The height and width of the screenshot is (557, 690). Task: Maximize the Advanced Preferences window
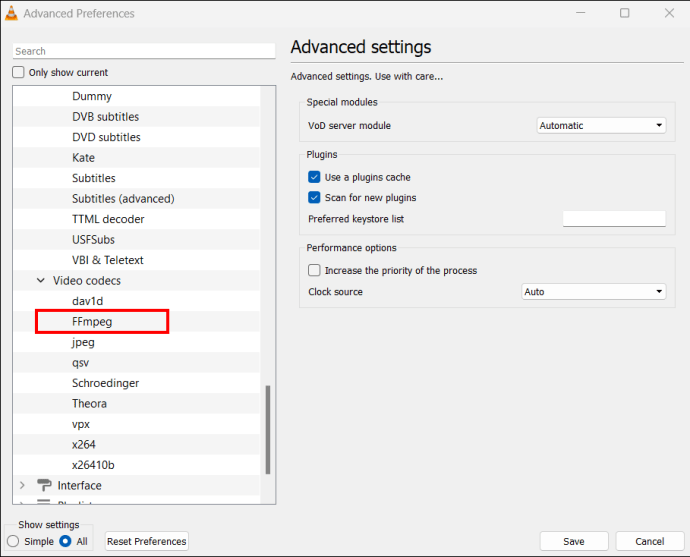624,13
